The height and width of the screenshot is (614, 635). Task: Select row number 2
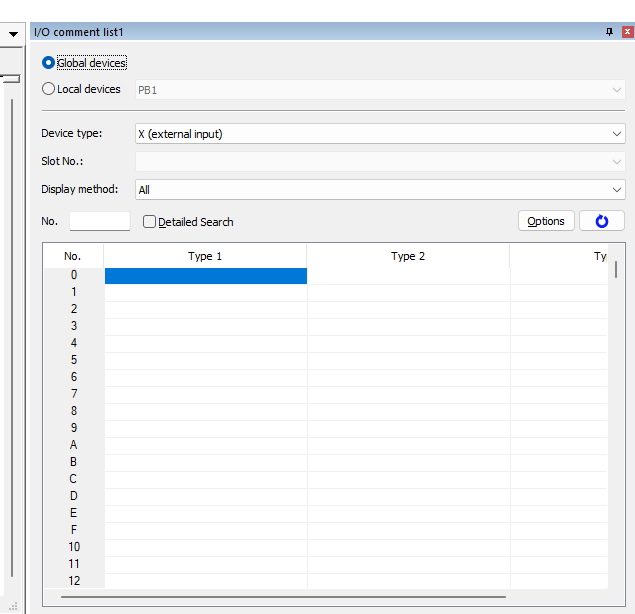click(74, 309)
